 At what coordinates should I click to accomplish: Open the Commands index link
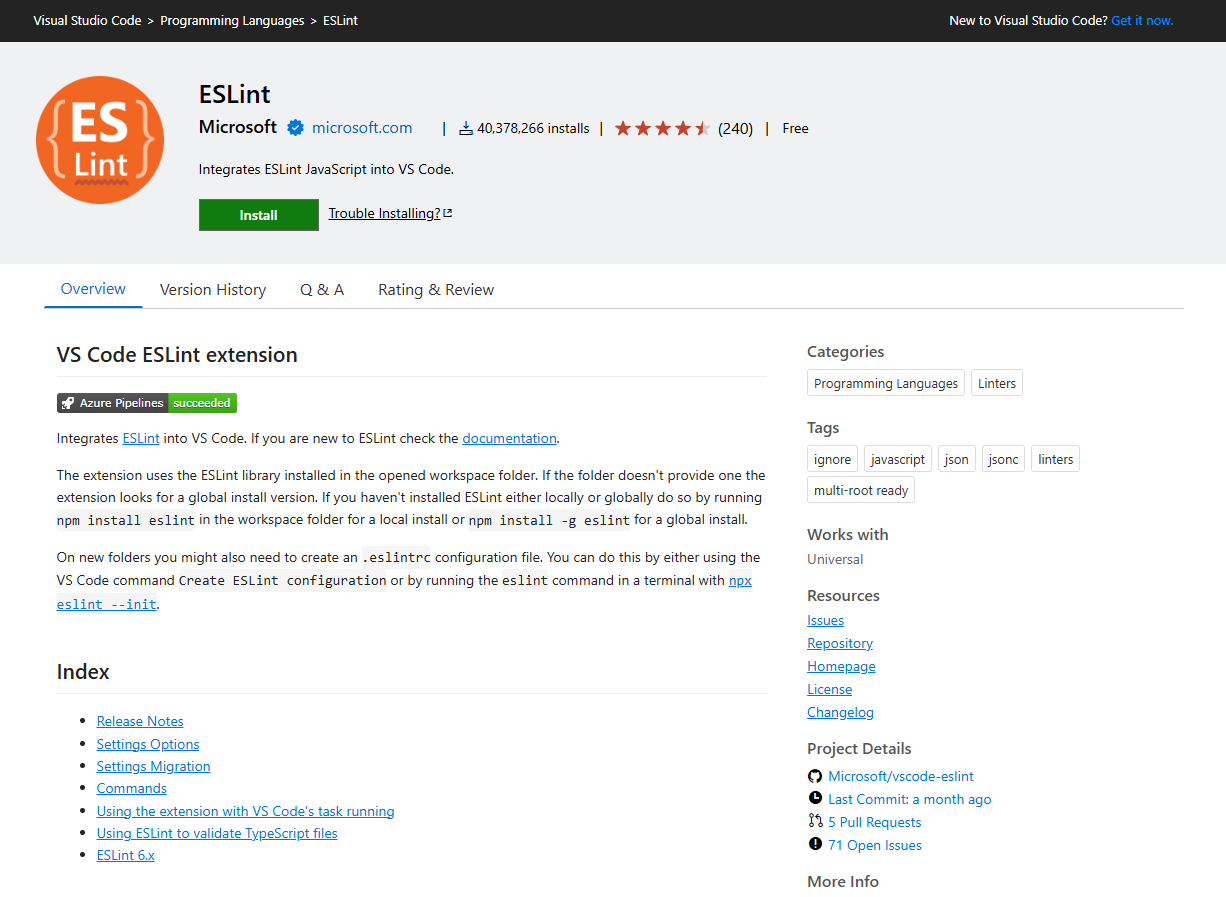pos(132,788)
